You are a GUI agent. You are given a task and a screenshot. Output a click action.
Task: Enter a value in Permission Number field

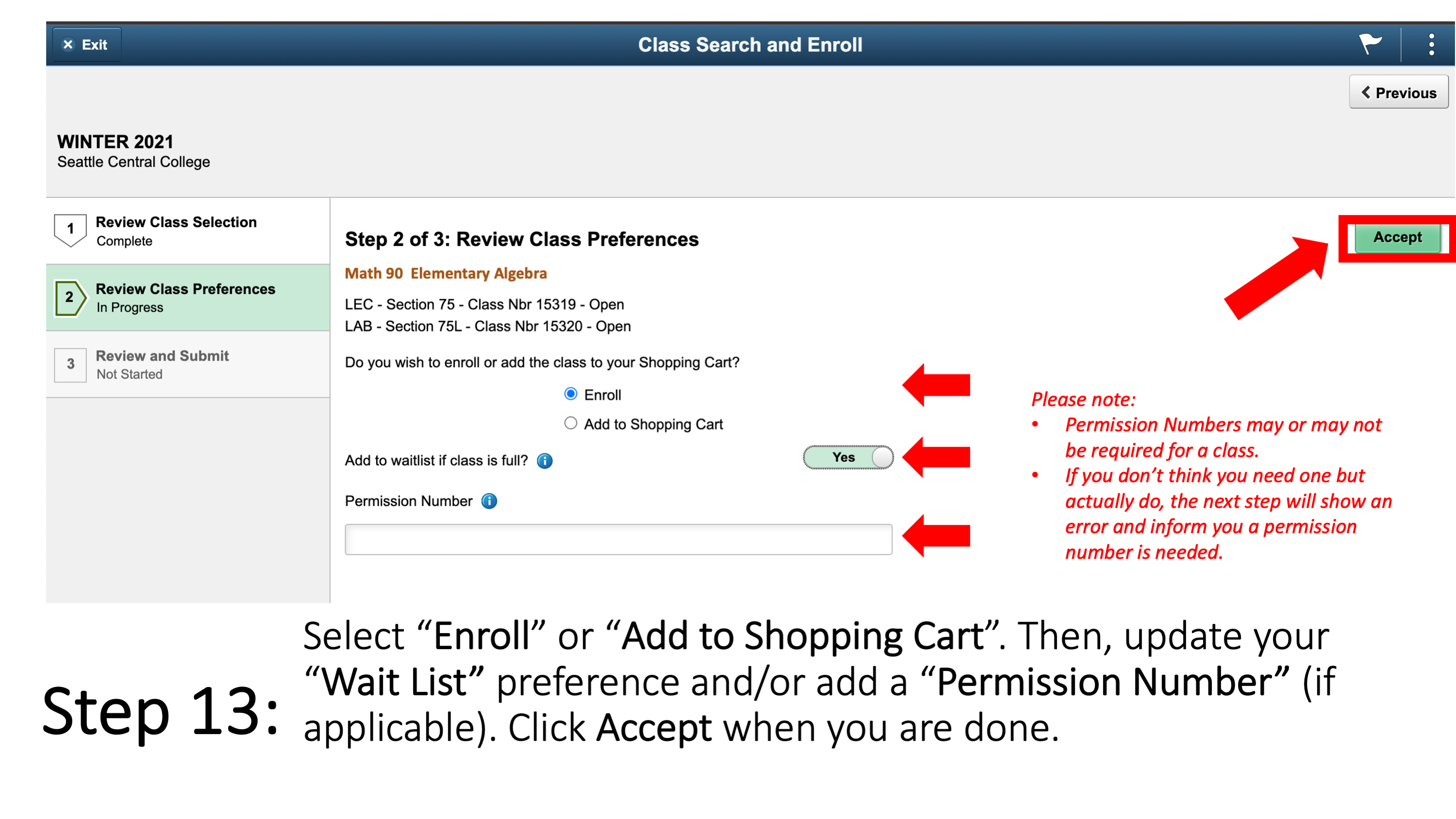tap(619, 538)
